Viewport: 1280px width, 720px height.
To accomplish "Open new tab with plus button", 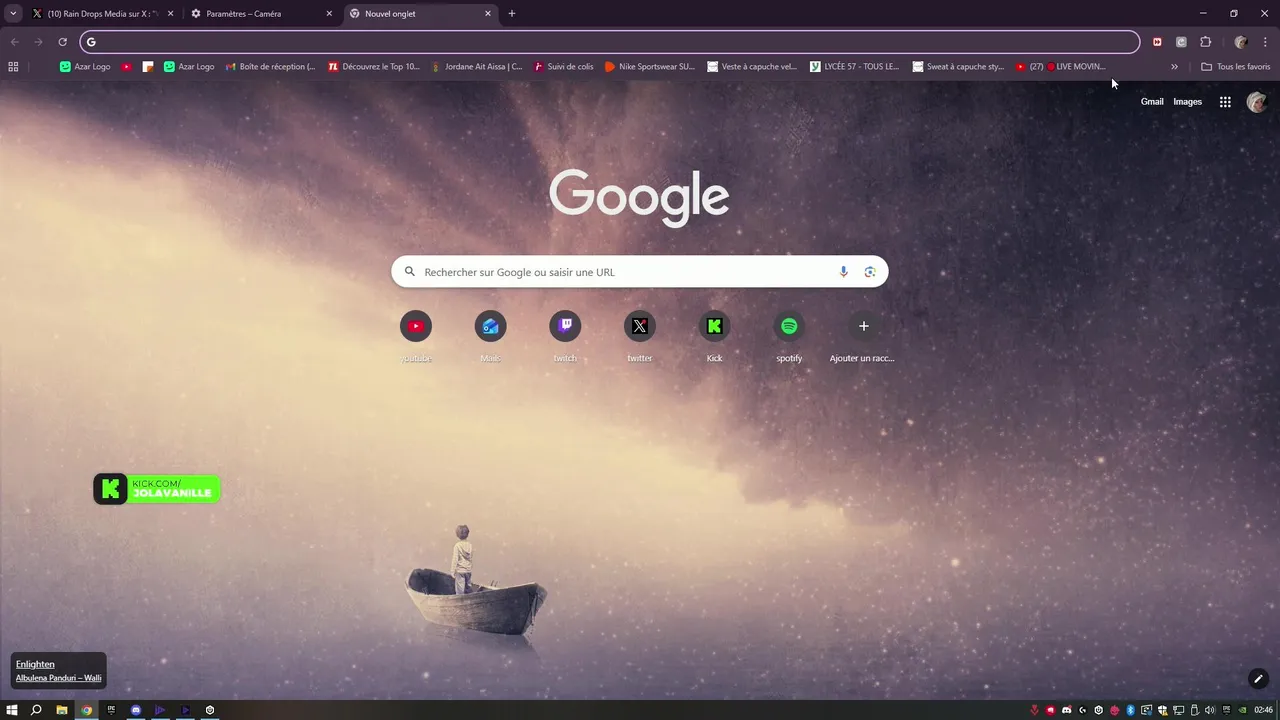I will point(512,14).
